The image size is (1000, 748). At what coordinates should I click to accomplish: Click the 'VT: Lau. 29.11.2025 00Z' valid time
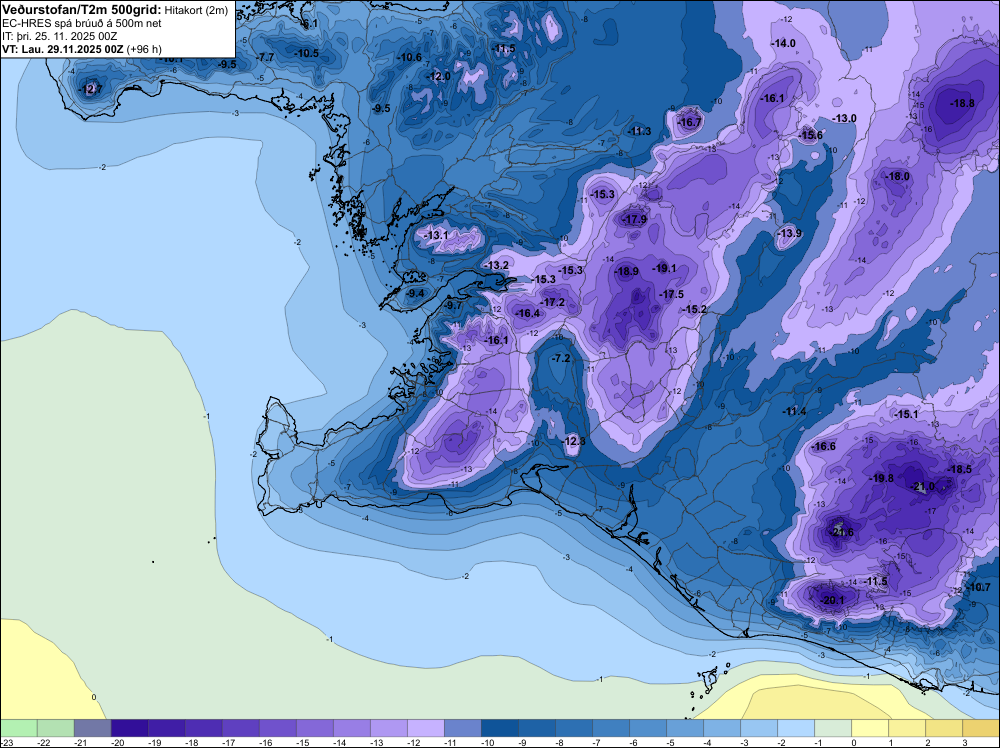[x=63, y=49]
